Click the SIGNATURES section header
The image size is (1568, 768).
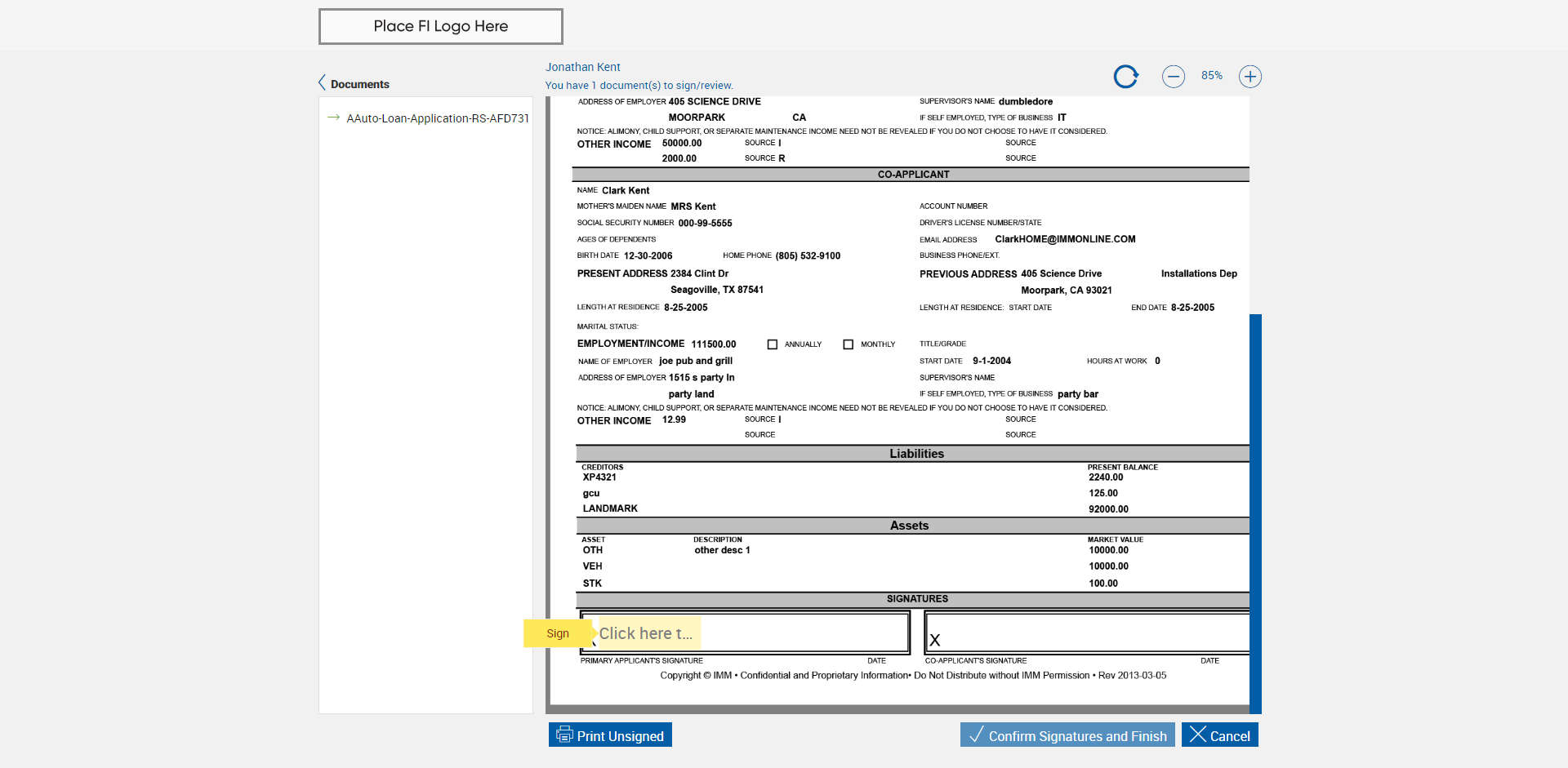pos(917,599)
